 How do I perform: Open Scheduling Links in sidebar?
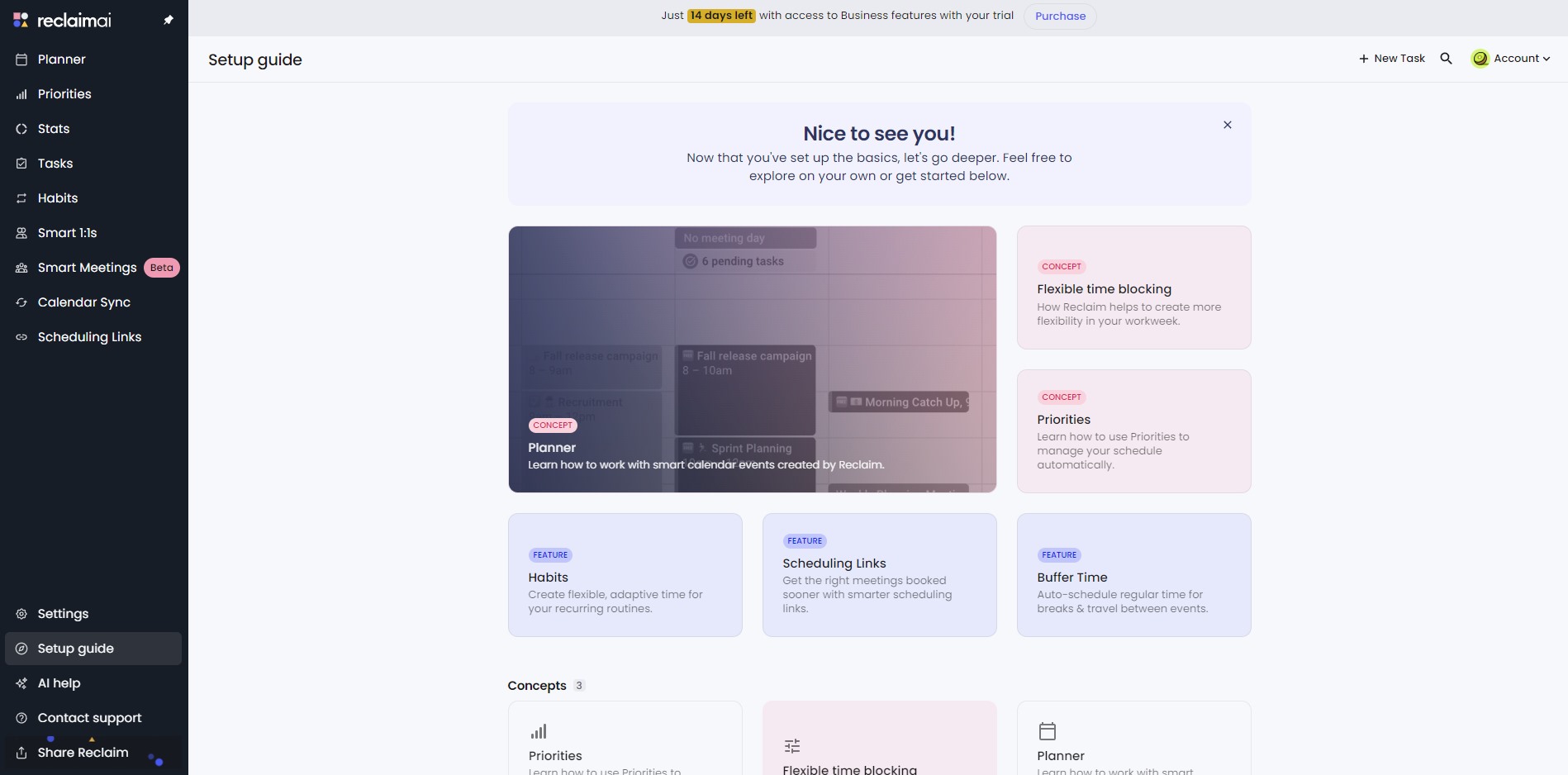point(93,337)
